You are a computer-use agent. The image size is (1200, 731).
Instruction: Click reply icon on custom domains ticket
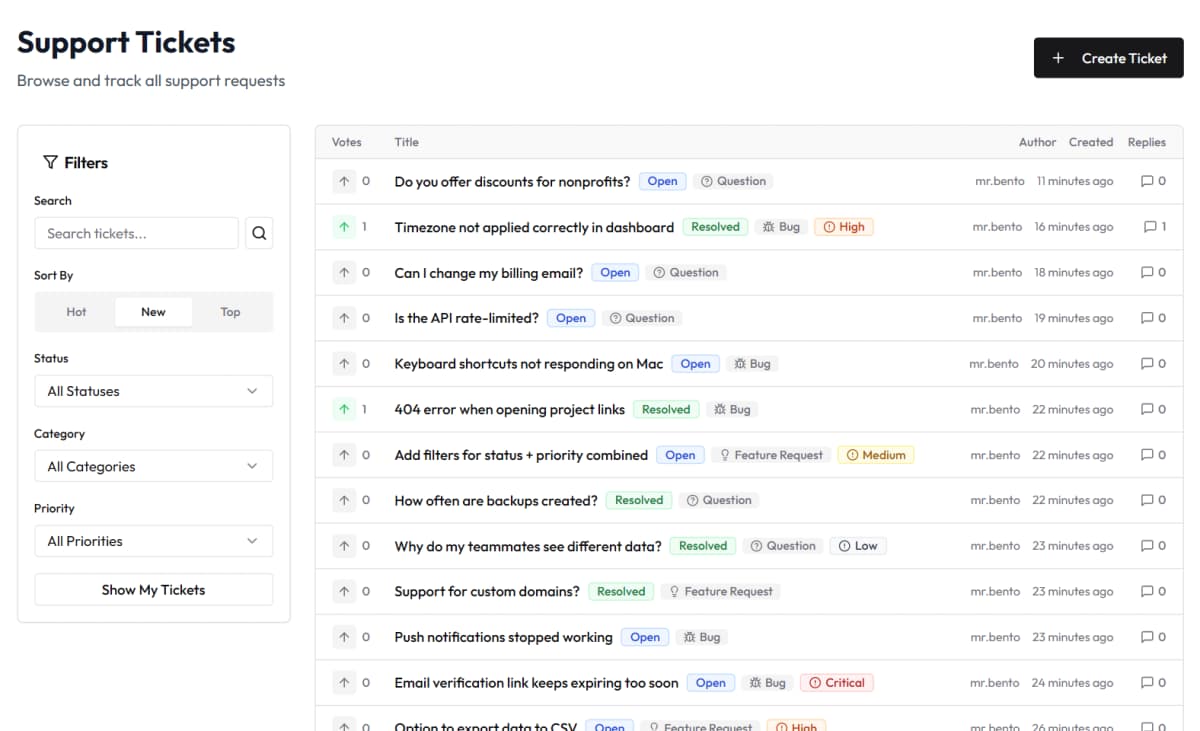1147,591
